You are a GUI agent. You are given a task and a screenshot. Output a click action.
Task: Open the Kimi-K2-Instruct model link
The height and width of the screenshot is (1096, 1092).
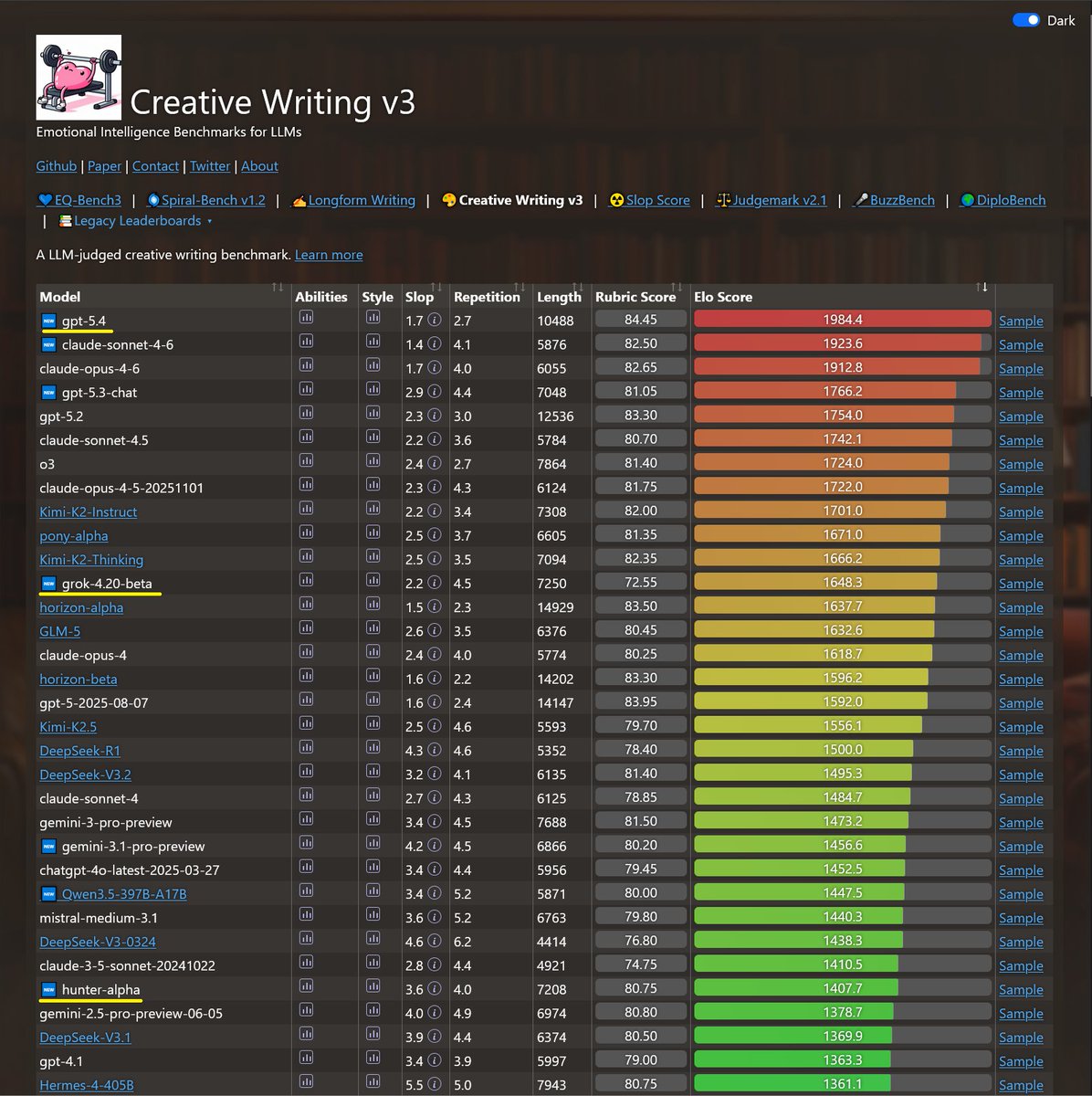tap(89, 511)
